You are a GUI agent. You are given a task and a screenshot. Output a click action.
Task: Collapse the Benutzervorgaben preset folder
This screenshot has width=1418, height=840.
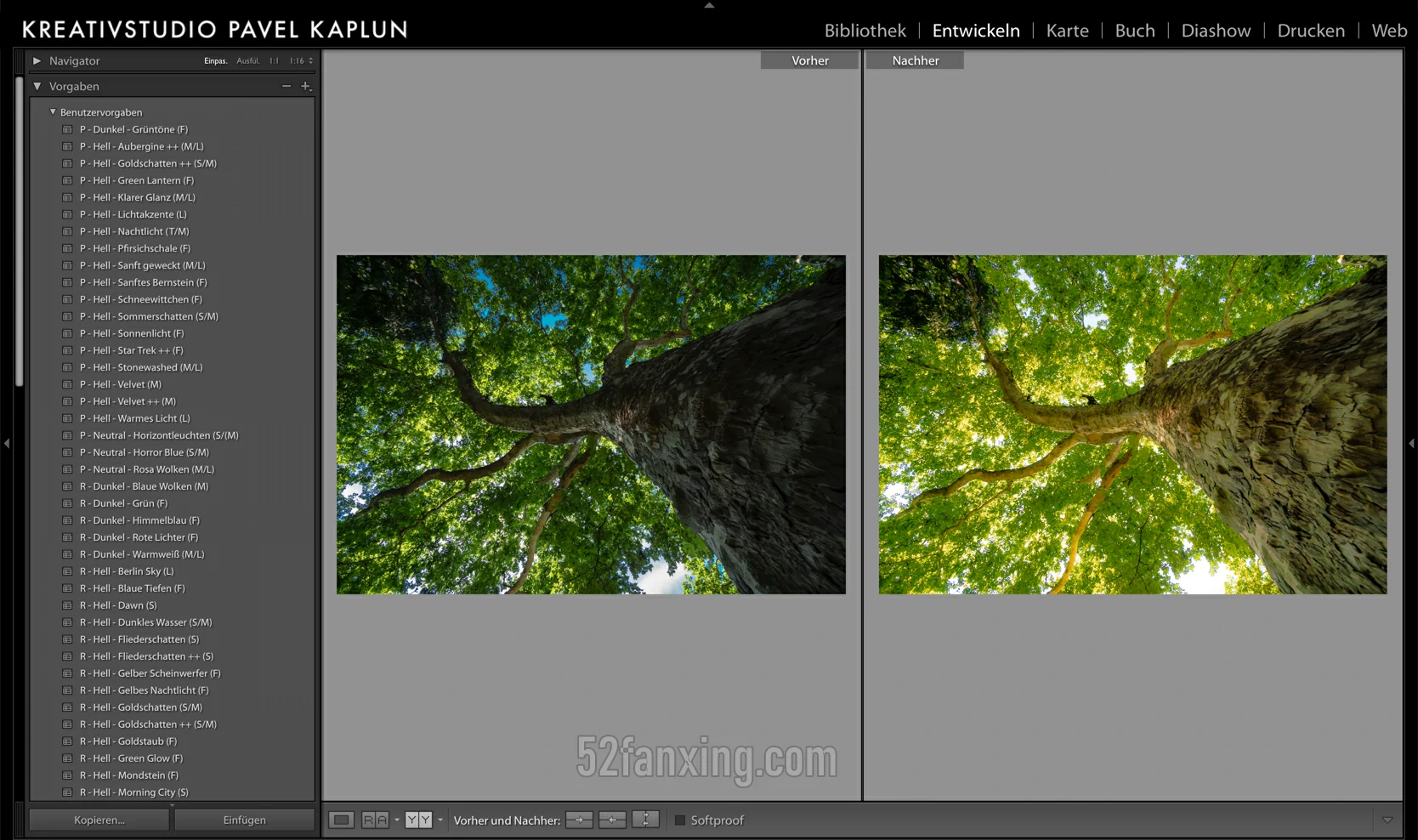point(53,111)
